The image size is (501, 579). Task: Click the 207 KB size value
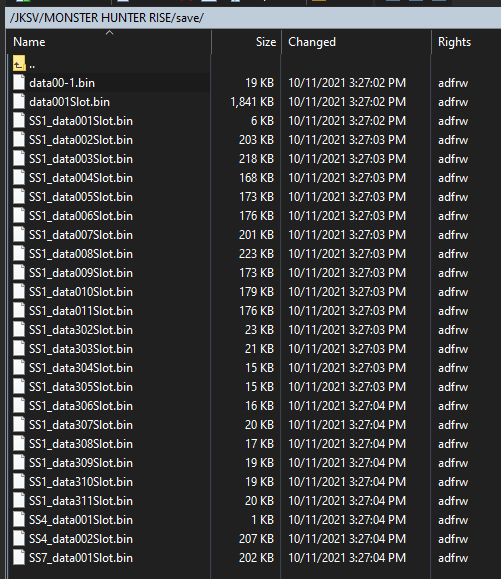(257, 539)
